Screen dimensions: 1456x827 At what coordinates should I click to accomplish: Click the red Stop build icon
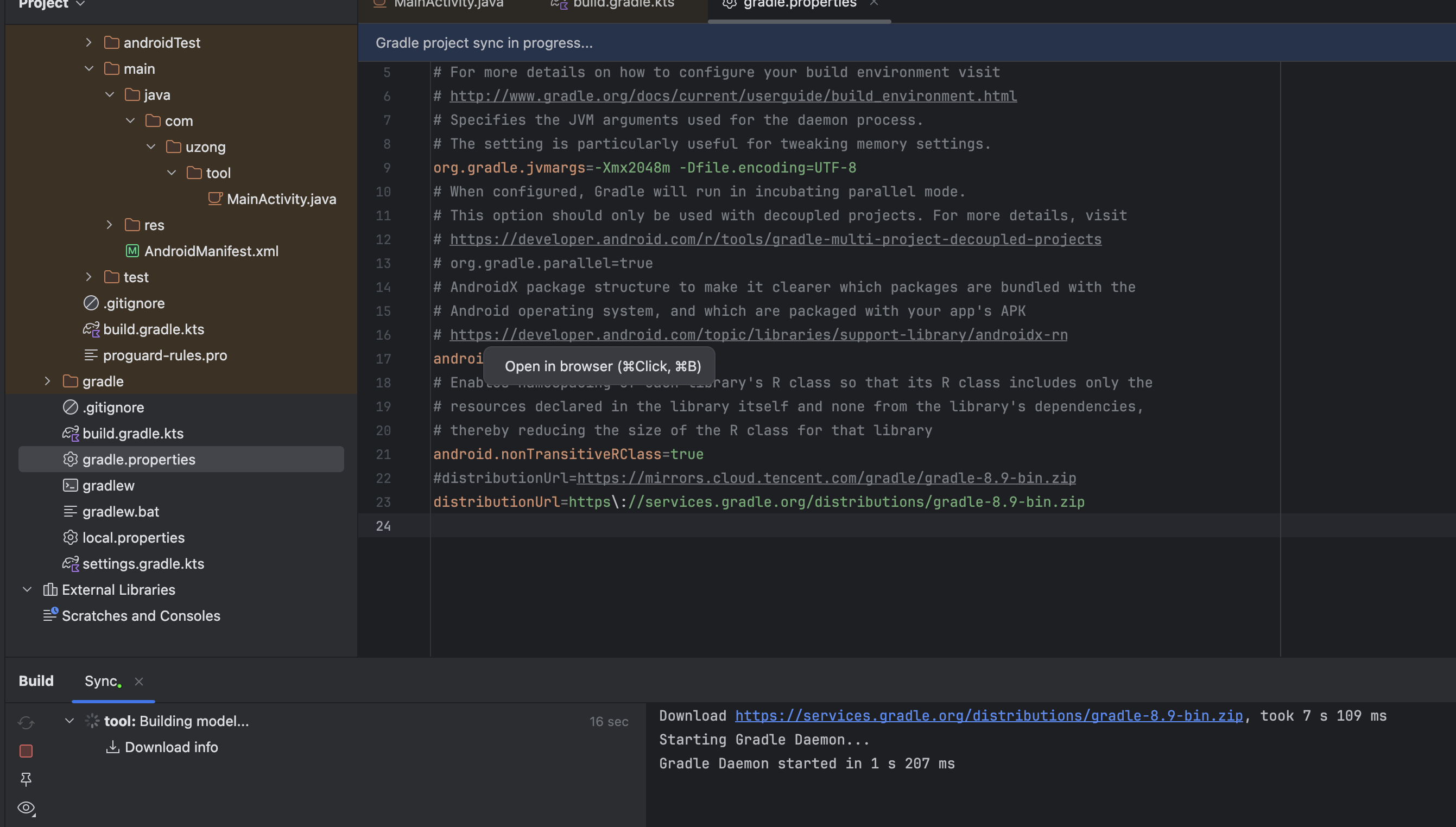pos(26,751)
